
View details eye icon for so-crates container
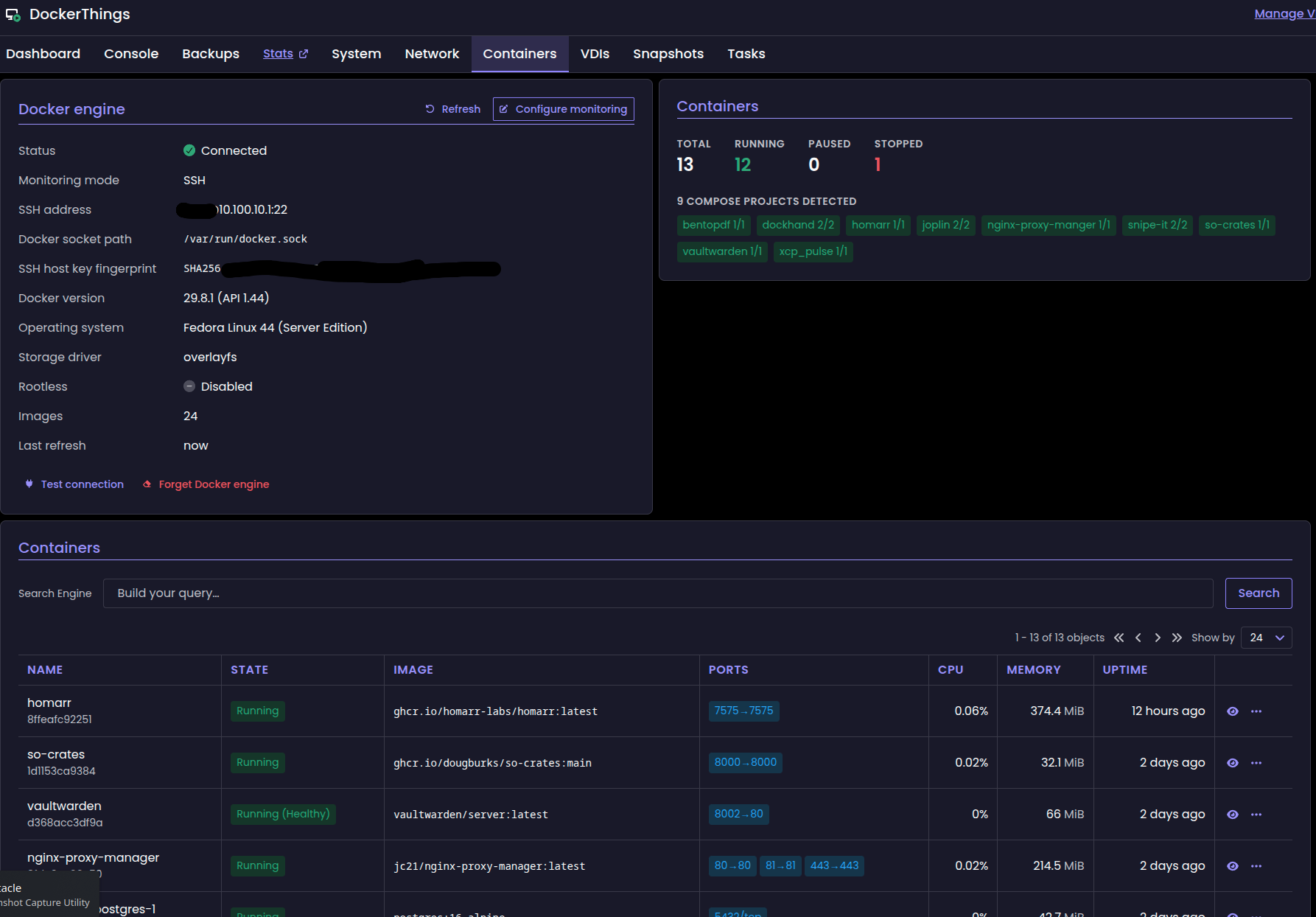tap(1232, 763)
